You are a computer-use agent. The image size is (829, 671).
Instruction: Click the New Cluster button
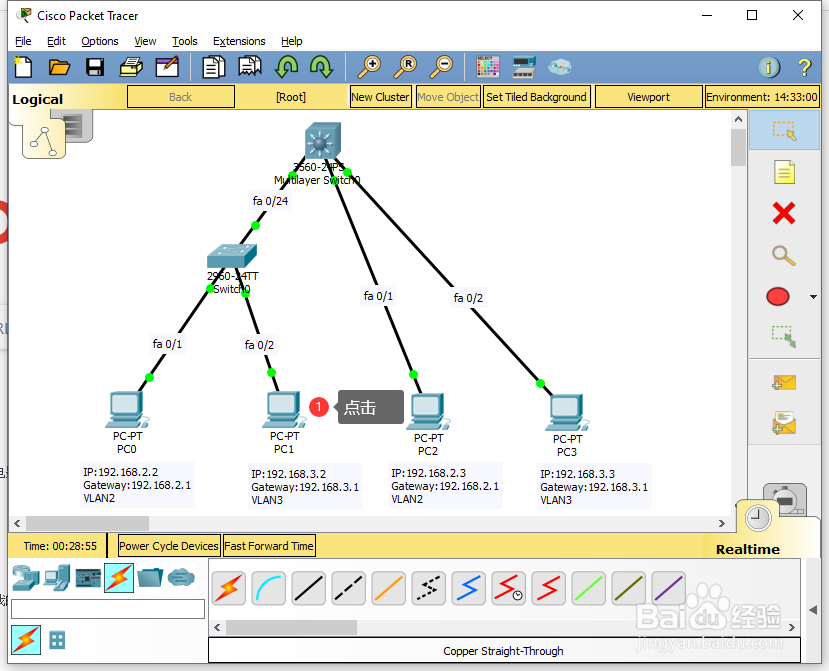pos(381,97)
